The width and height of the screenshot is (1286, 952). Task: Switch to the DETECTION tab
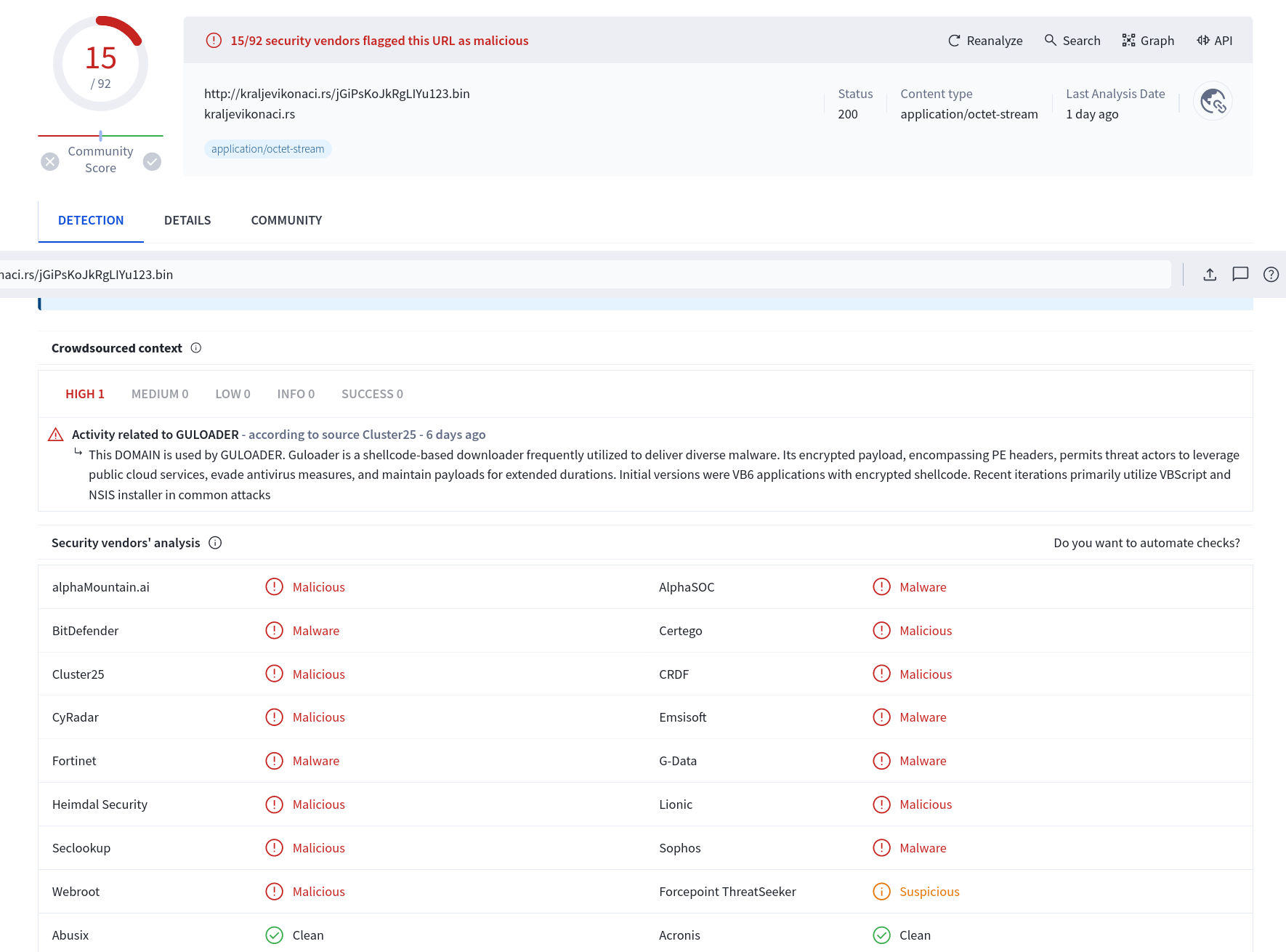tap(91, 220)
